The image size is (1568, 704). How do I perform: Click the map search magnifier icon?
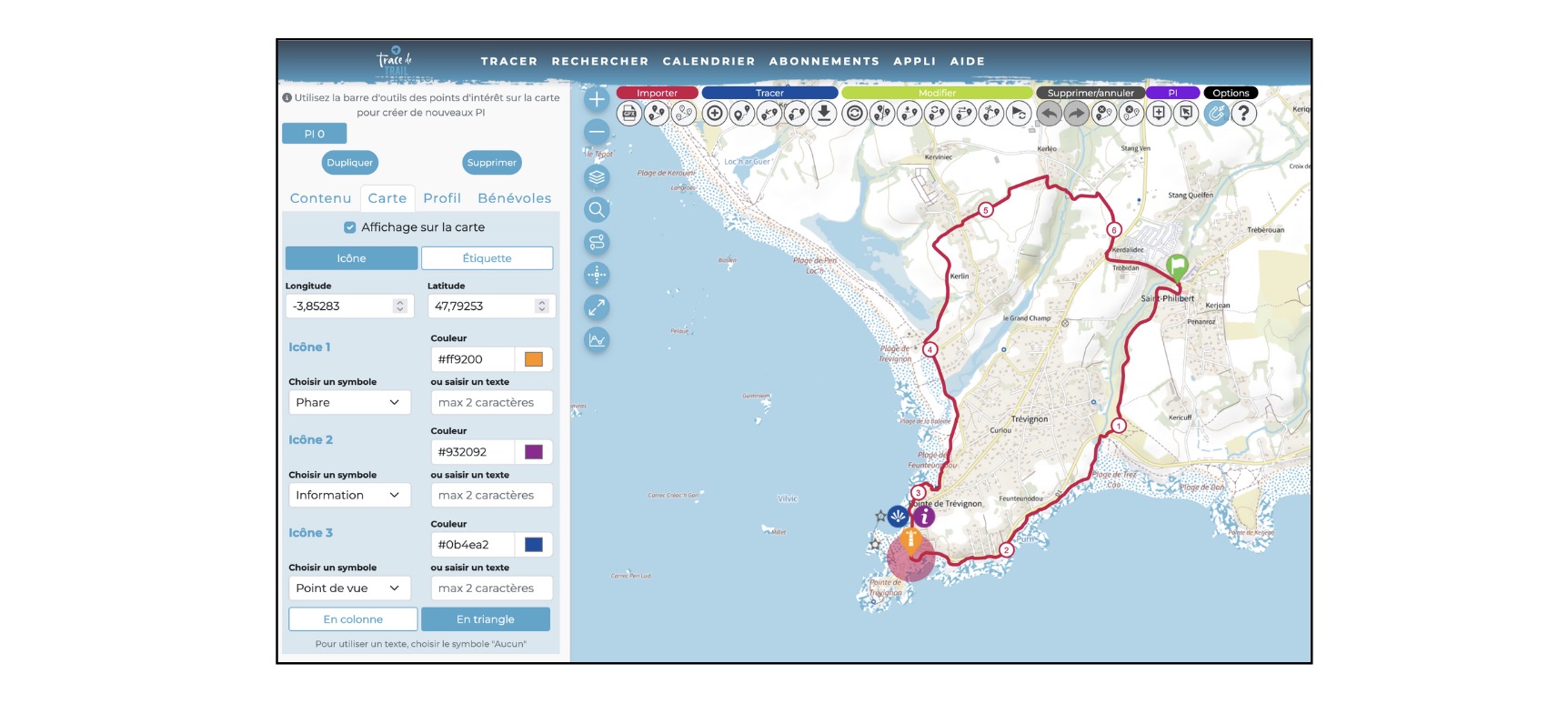click(x=597, y=210)
